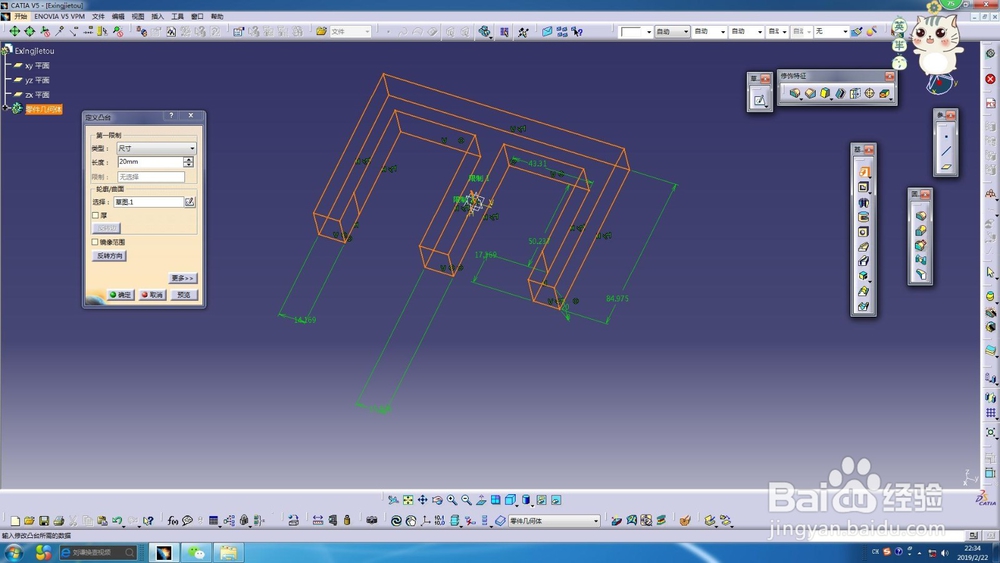Open the 工具 tools menu
Viewport: 1000px width, 563px height.
[x=177, y=16]
